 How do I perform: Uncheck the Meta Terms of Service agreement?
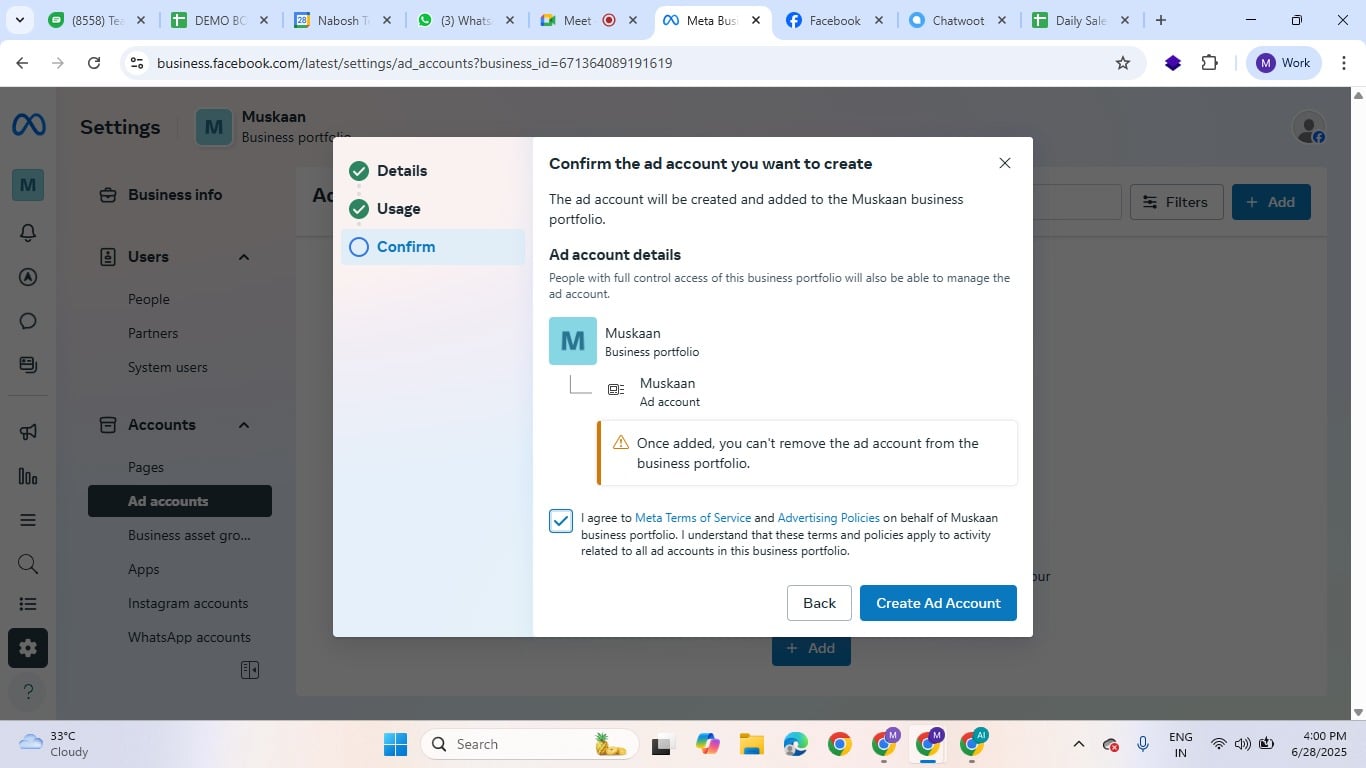point(561,520)
